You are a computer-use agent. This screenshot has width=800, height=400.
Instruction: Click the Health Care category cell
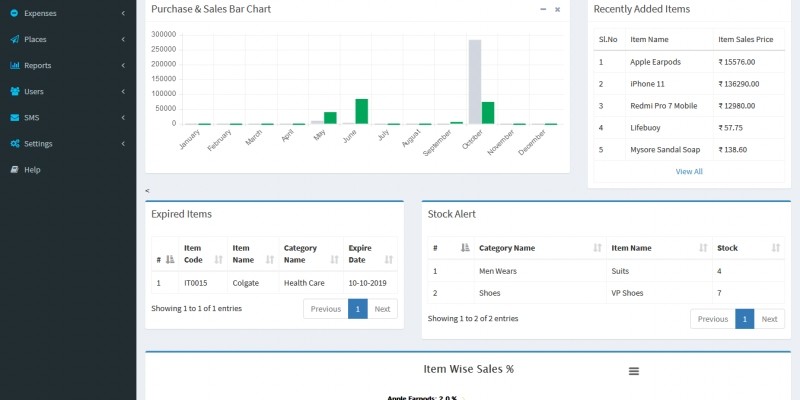pos(311,283)
